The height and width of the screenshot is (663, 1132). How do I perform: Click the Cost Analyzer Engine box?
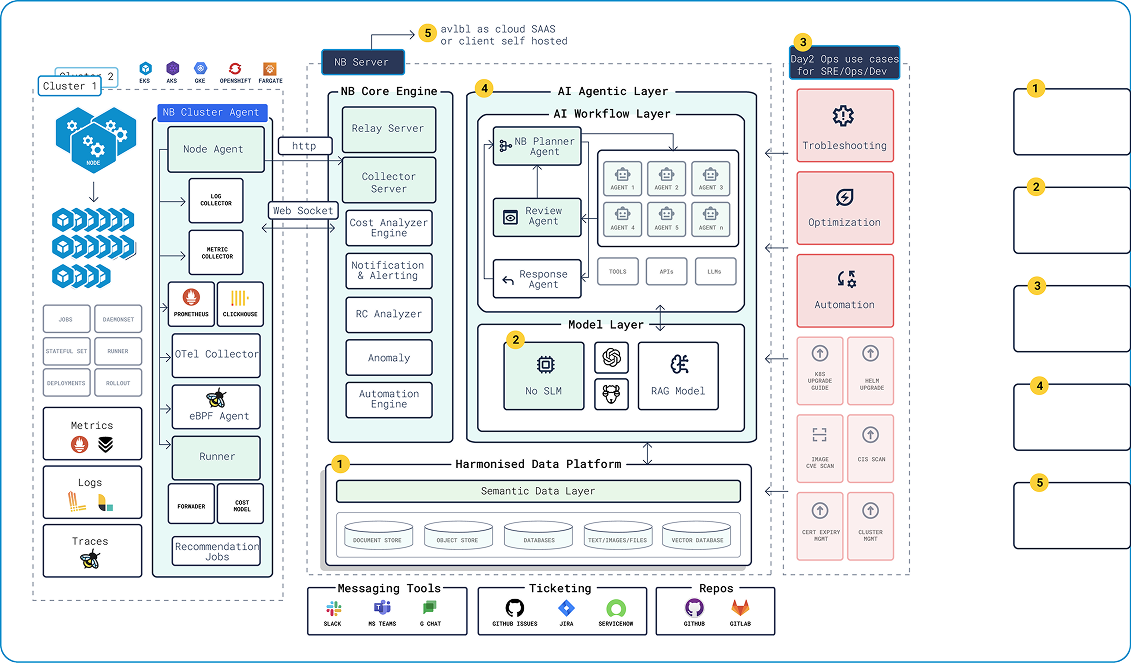point(389,228)
